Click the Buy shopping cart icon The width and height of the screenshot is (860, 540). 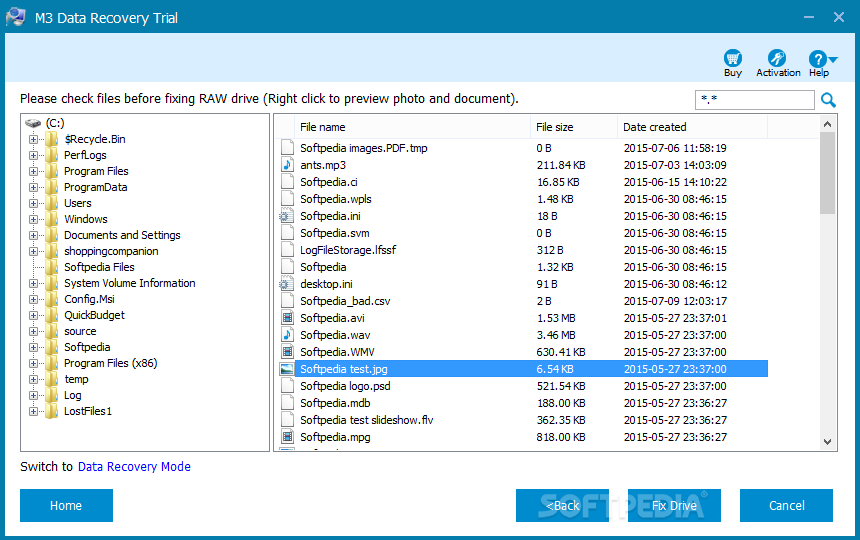tap(733, 58)
